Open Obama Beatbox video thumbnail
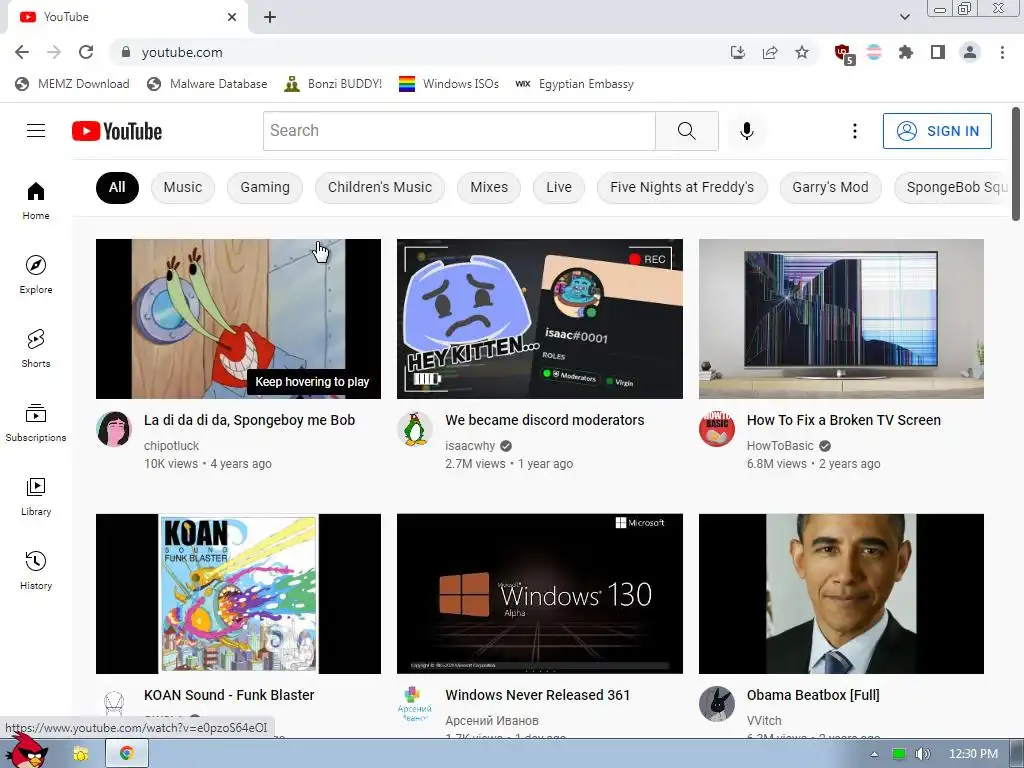1024x768 pixels. pyautogui.click(x=841, y=594)
